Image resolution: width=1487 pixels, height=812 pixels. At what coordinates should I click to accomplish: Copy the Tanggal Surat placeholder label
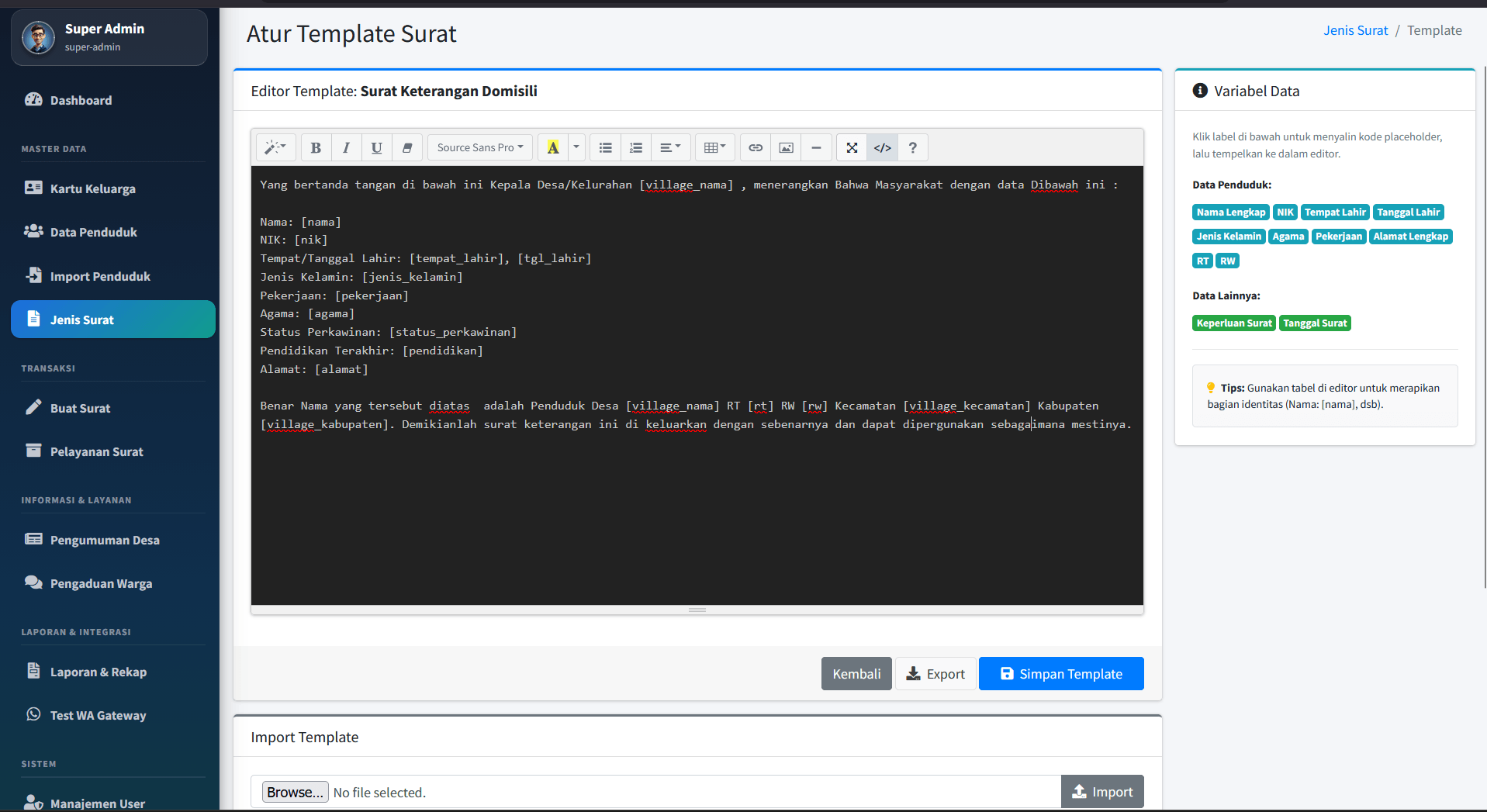coord(1315,323)
